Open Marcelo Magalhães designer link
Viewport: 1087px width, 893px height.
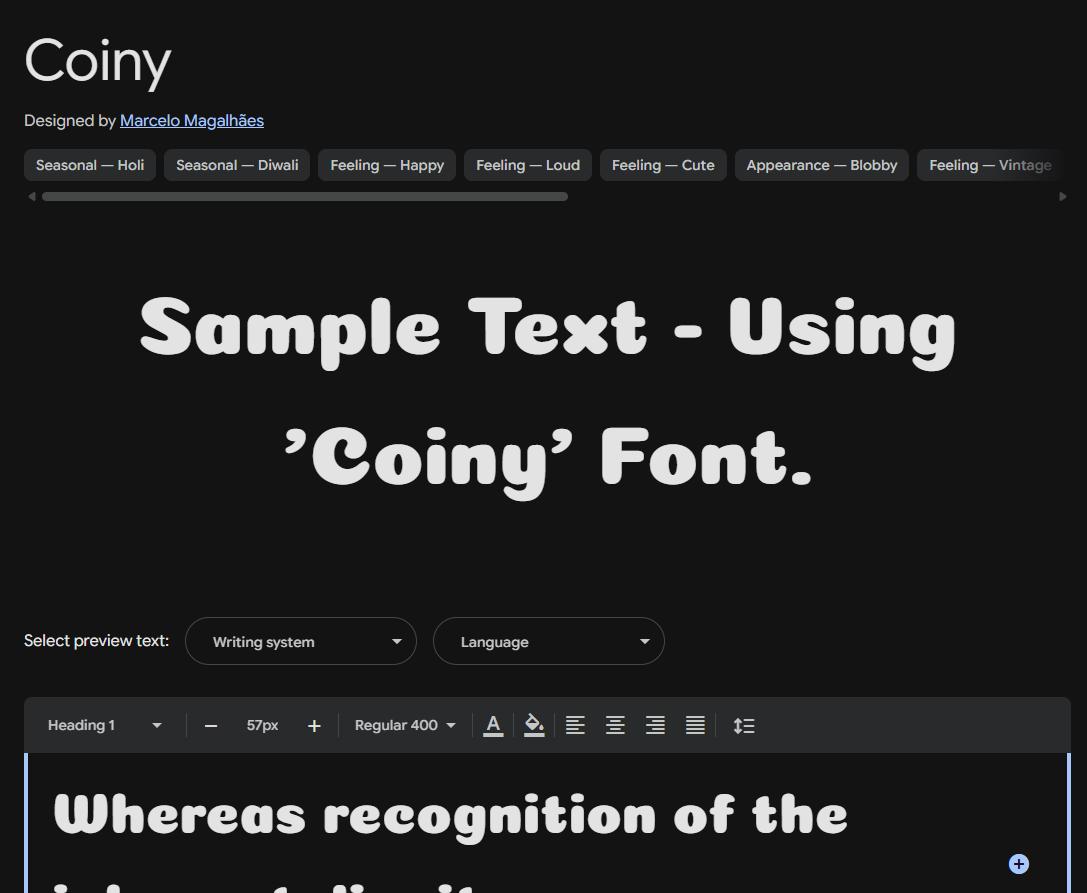(192, 121)
